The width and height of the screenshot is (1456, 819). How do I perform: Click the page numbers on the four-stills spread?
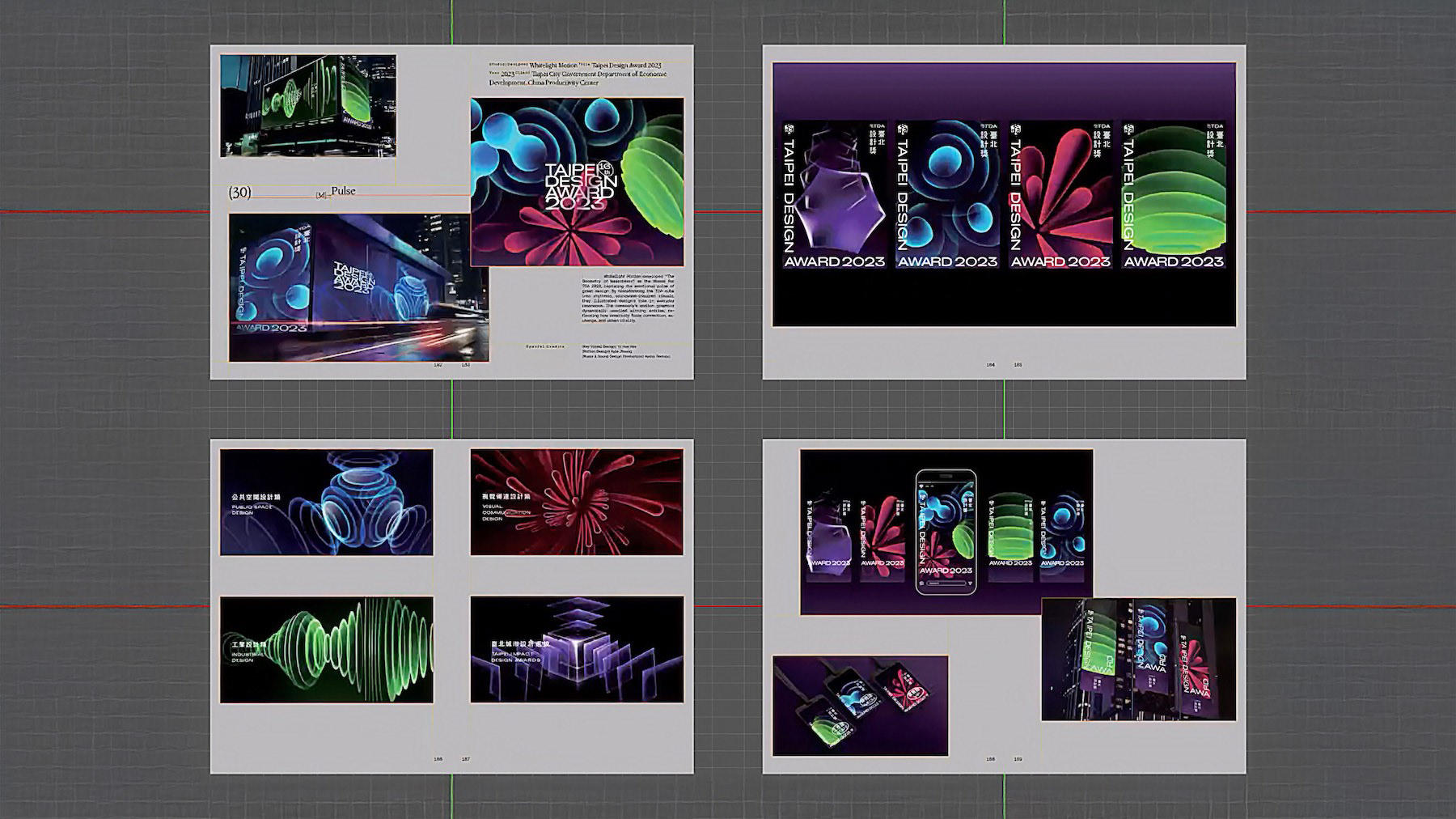[x=452, y=759]
